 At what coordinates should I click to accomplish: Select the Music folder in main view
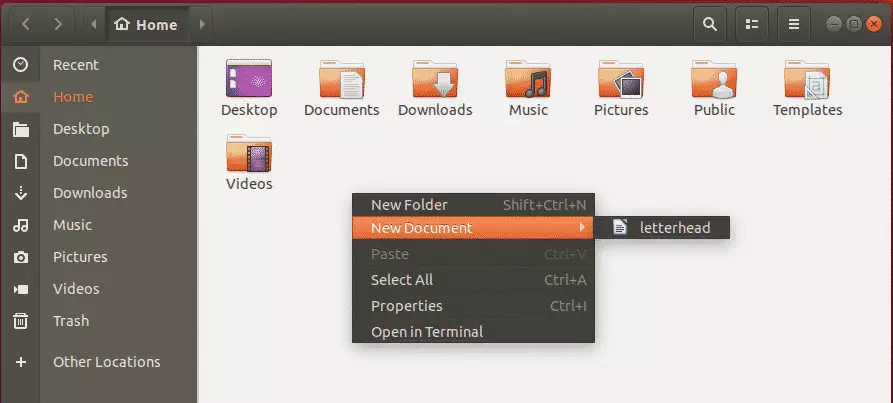(x=528, y=88)
